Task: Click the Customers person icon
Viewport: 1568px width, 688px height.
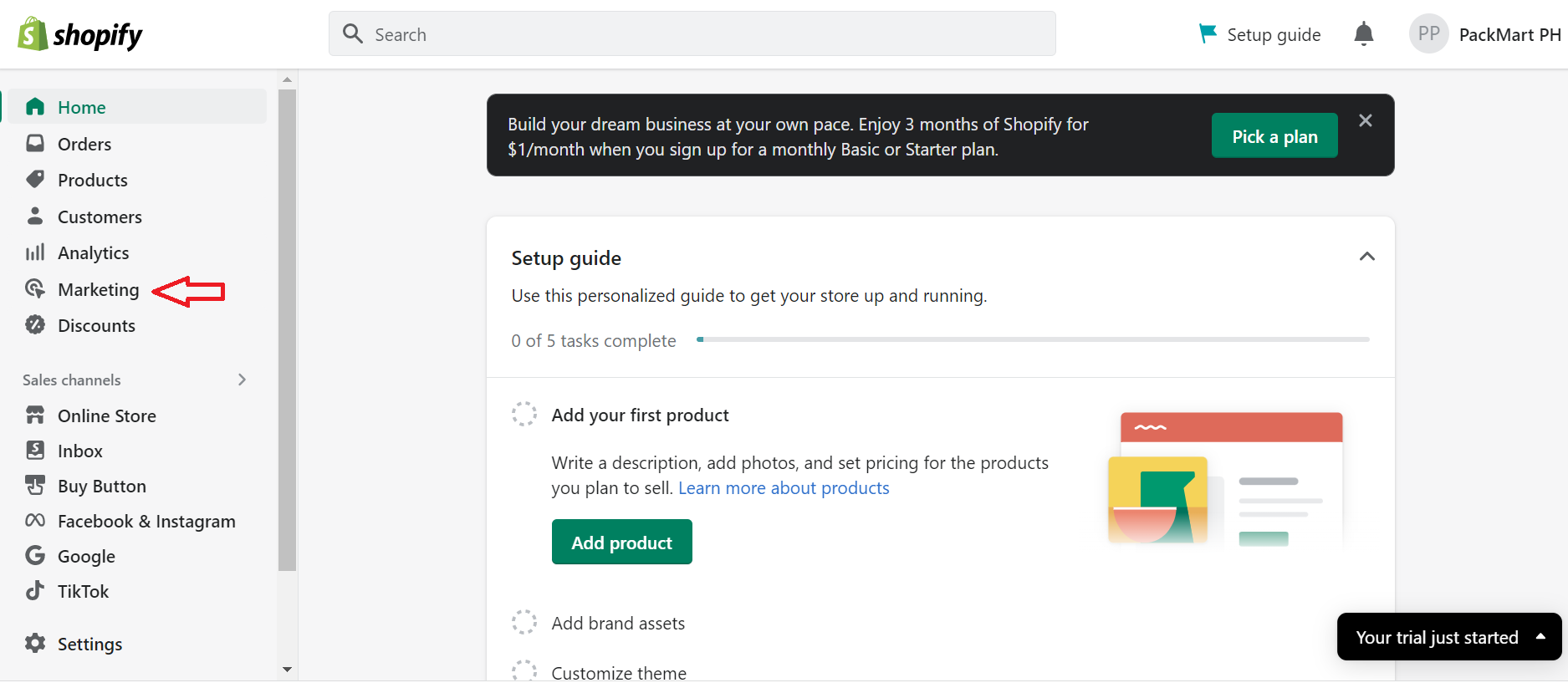Action: click(35, 217)
